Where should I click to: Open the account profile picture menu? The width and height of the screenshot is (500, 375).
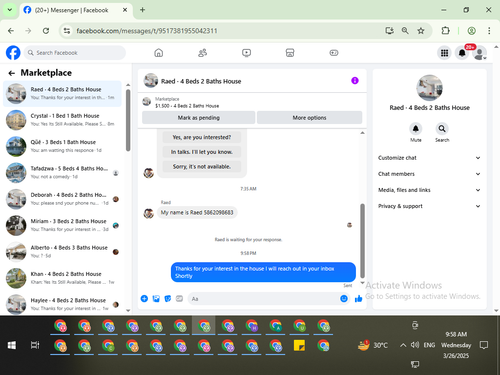(479, 53)
